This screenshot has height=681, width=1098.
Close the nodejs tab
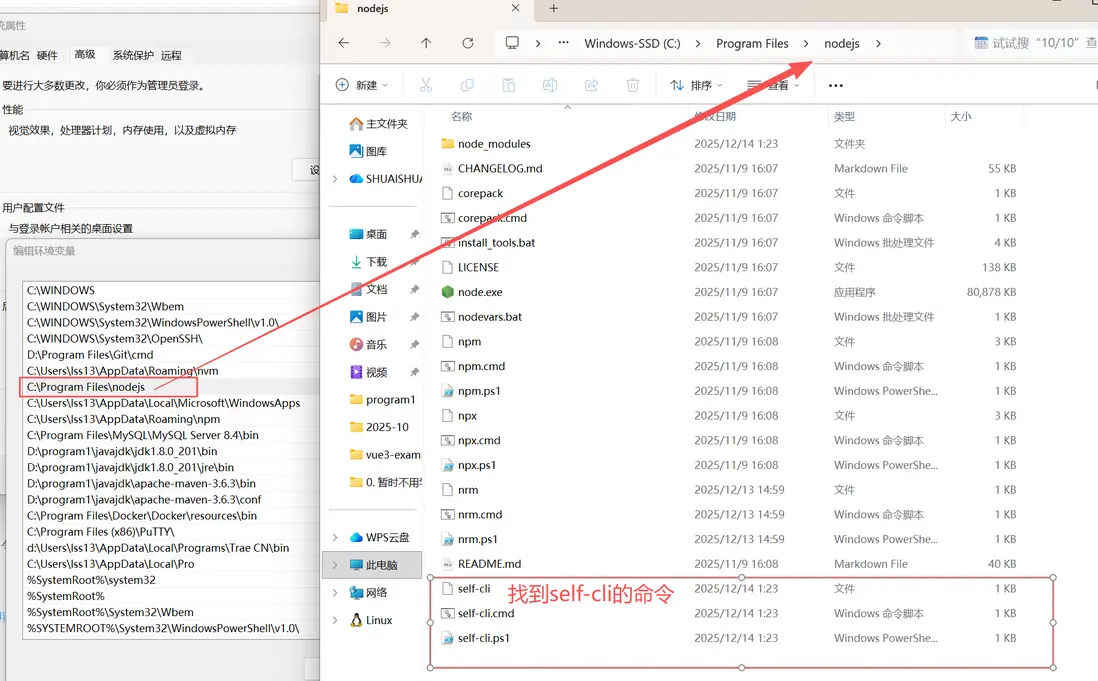coord(515,8)
